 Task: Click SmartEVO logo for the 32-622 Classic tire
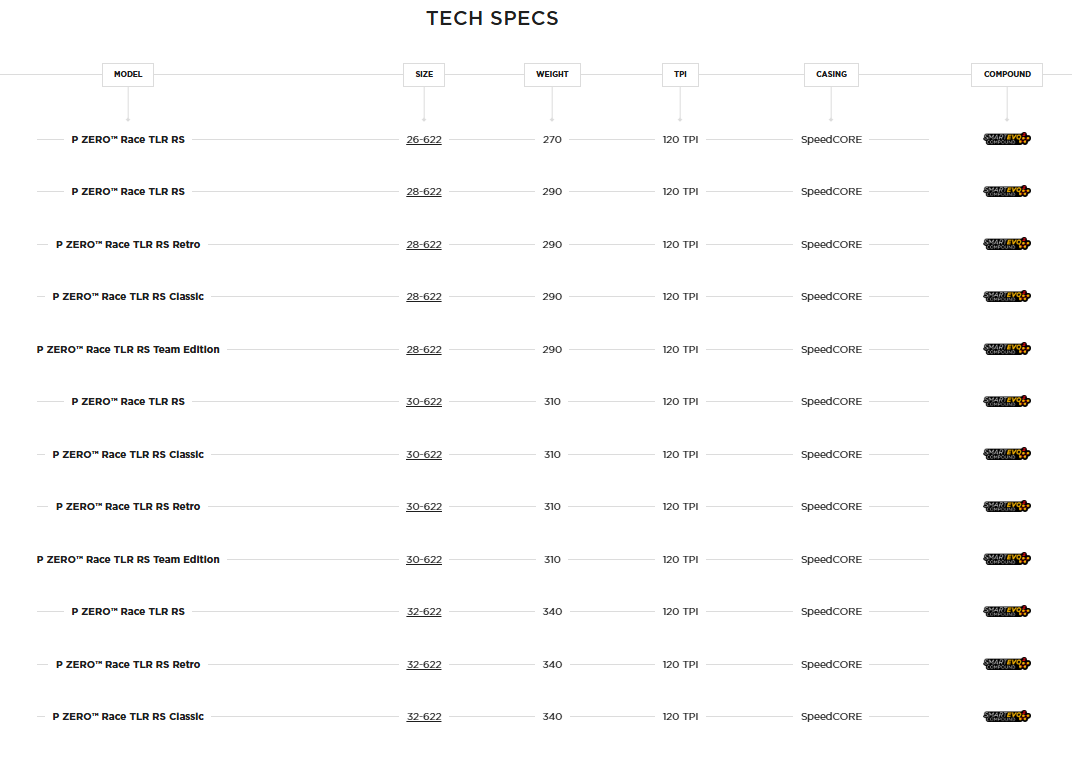pos(1006,717)
